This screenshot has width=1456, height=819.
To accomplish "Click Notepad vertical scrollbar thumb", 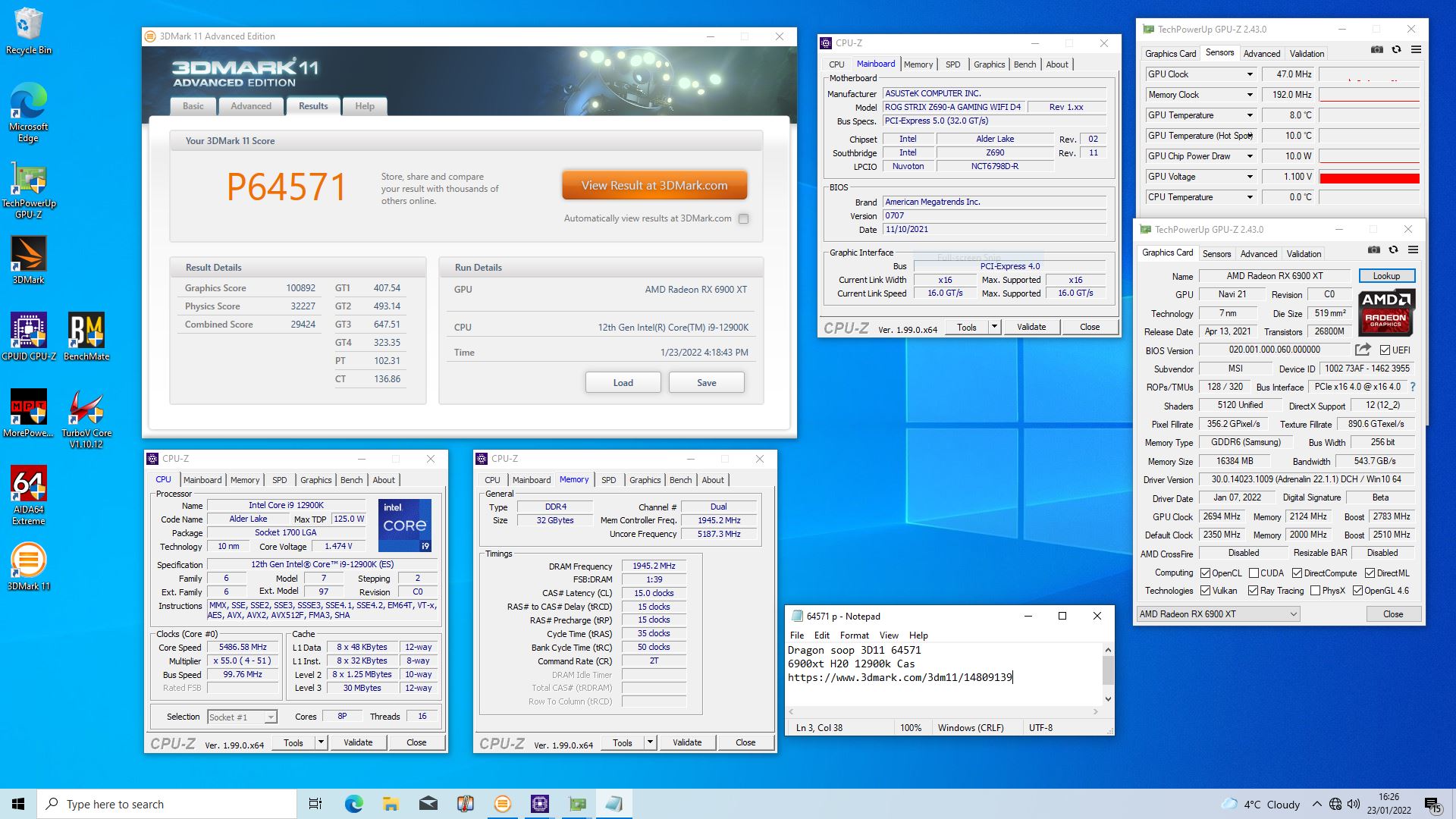I will click(1108, 671).
